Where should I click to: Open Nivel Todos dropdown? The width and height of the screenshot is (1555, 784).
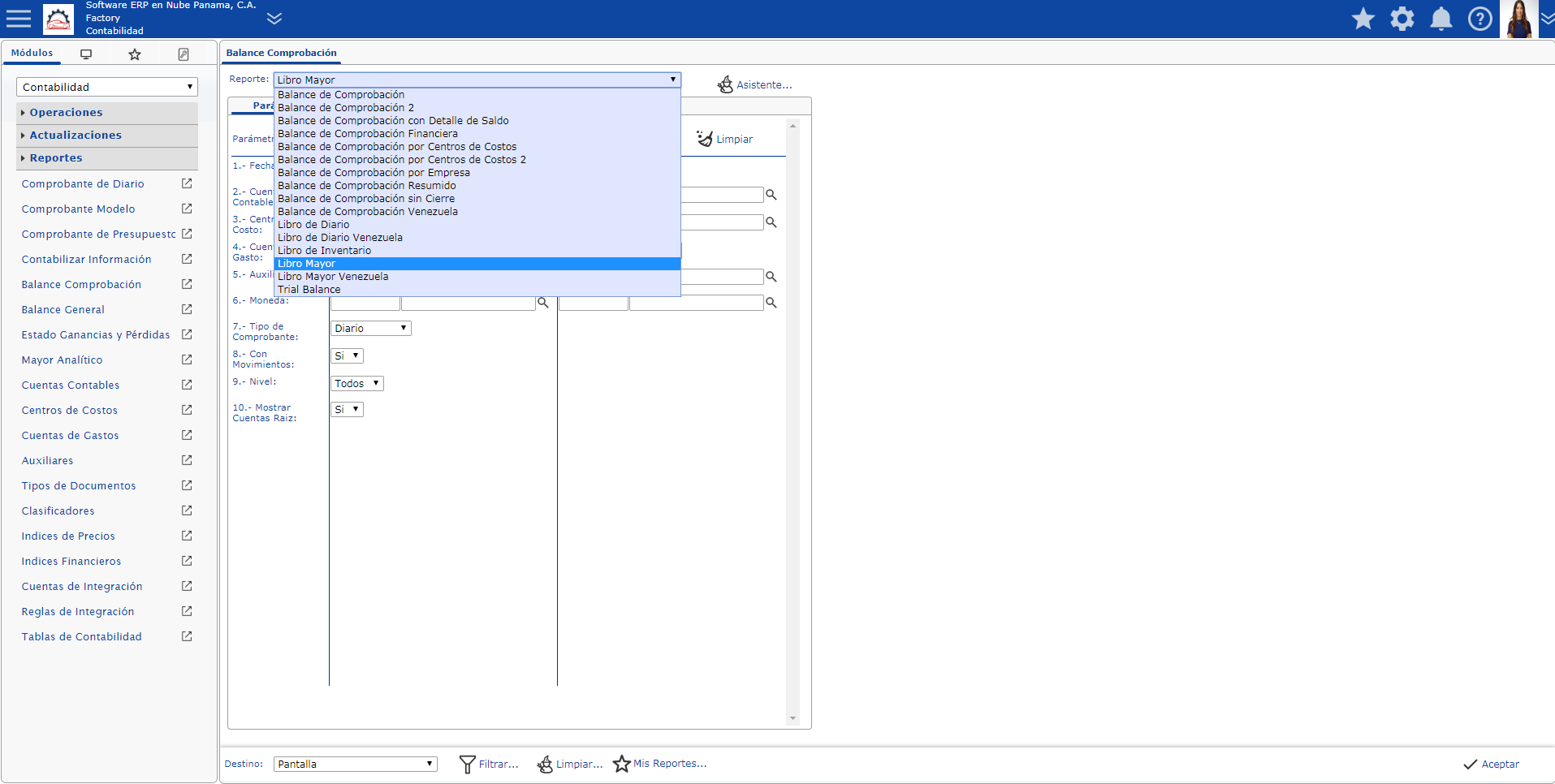pyautogui.click(x=356, y=383)
